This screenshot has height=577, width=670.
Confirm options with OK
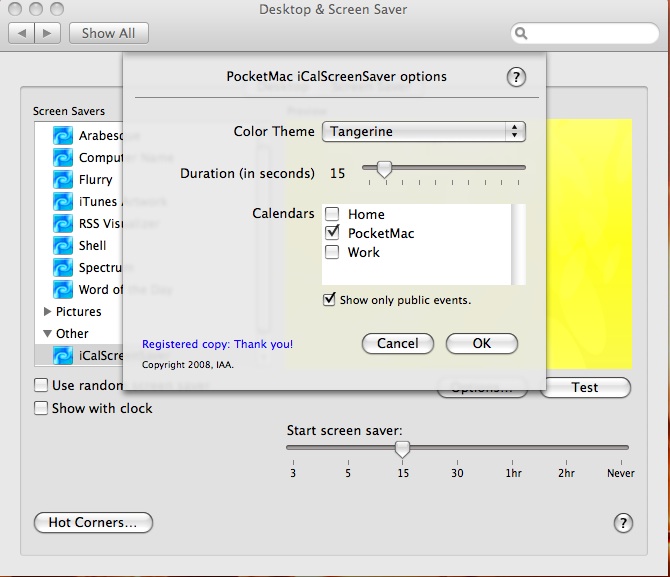[482, 343]
